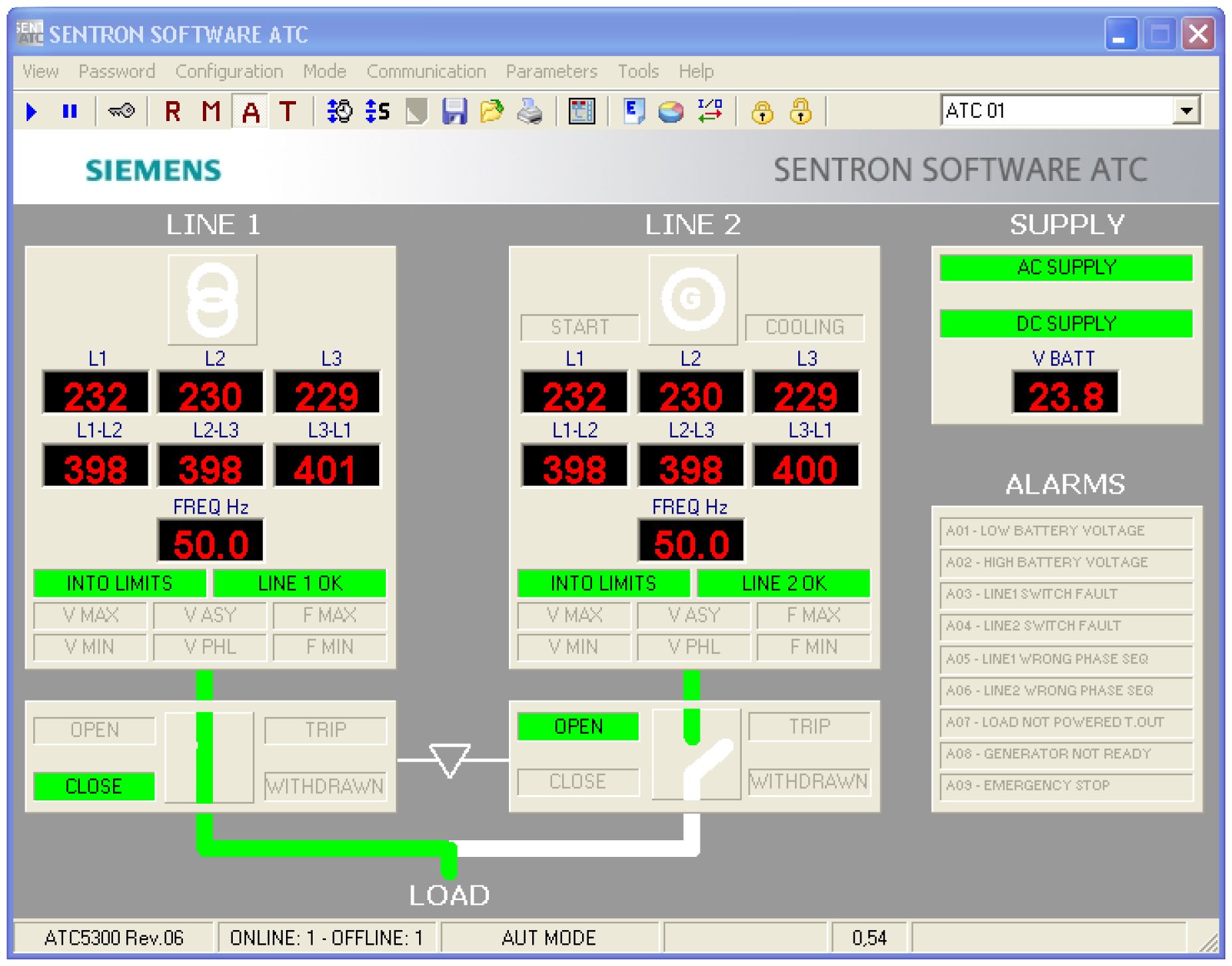Select Manual mode with the M icon
This screenshot has width=1232, height=966.
(212, 111)
